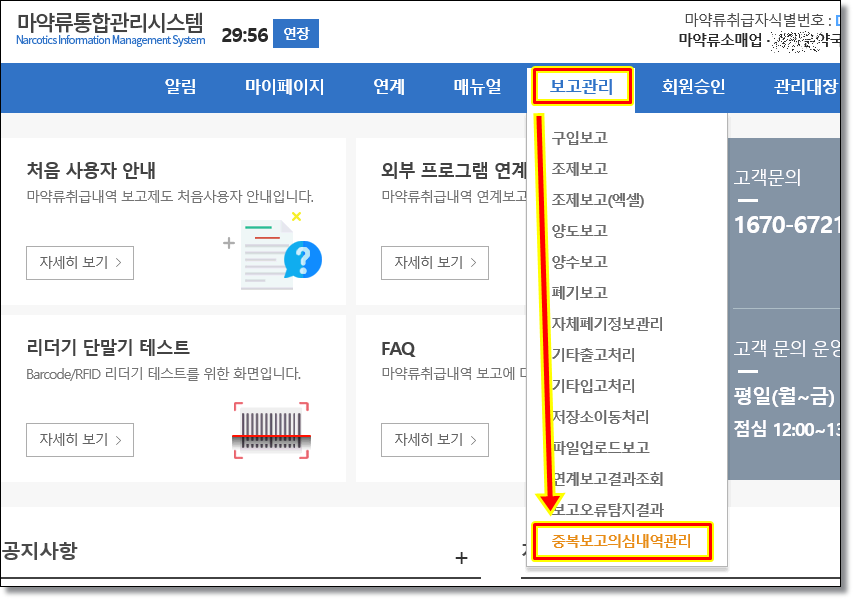The height and width of the screenshot is (599, 853).
Task: Select 구입보고 from the dropdown
Action: [x=579, y=138]
